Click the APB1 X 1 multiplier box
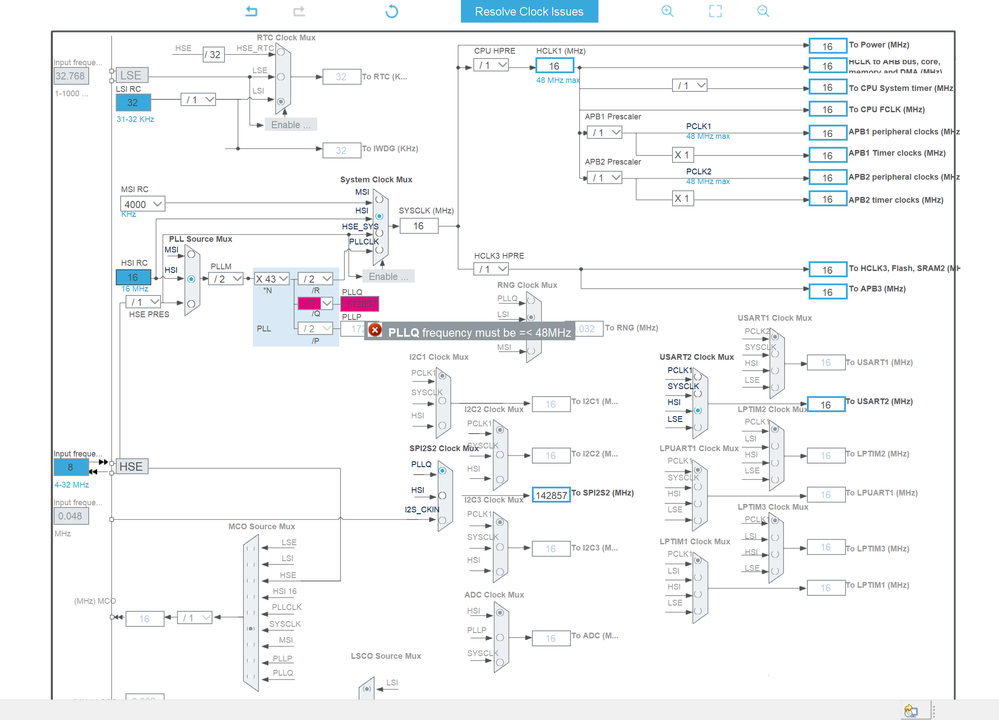Image resolution: width=999 pixels, height=720 pixels. pos(682,155)
